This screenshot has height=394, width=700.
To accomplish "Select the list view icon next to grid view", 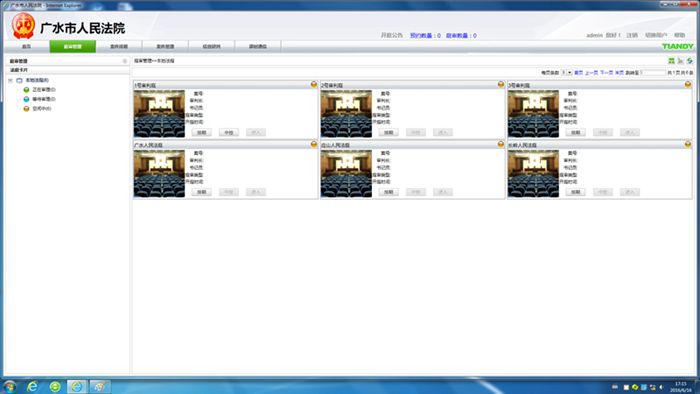I will click(681, 61).
